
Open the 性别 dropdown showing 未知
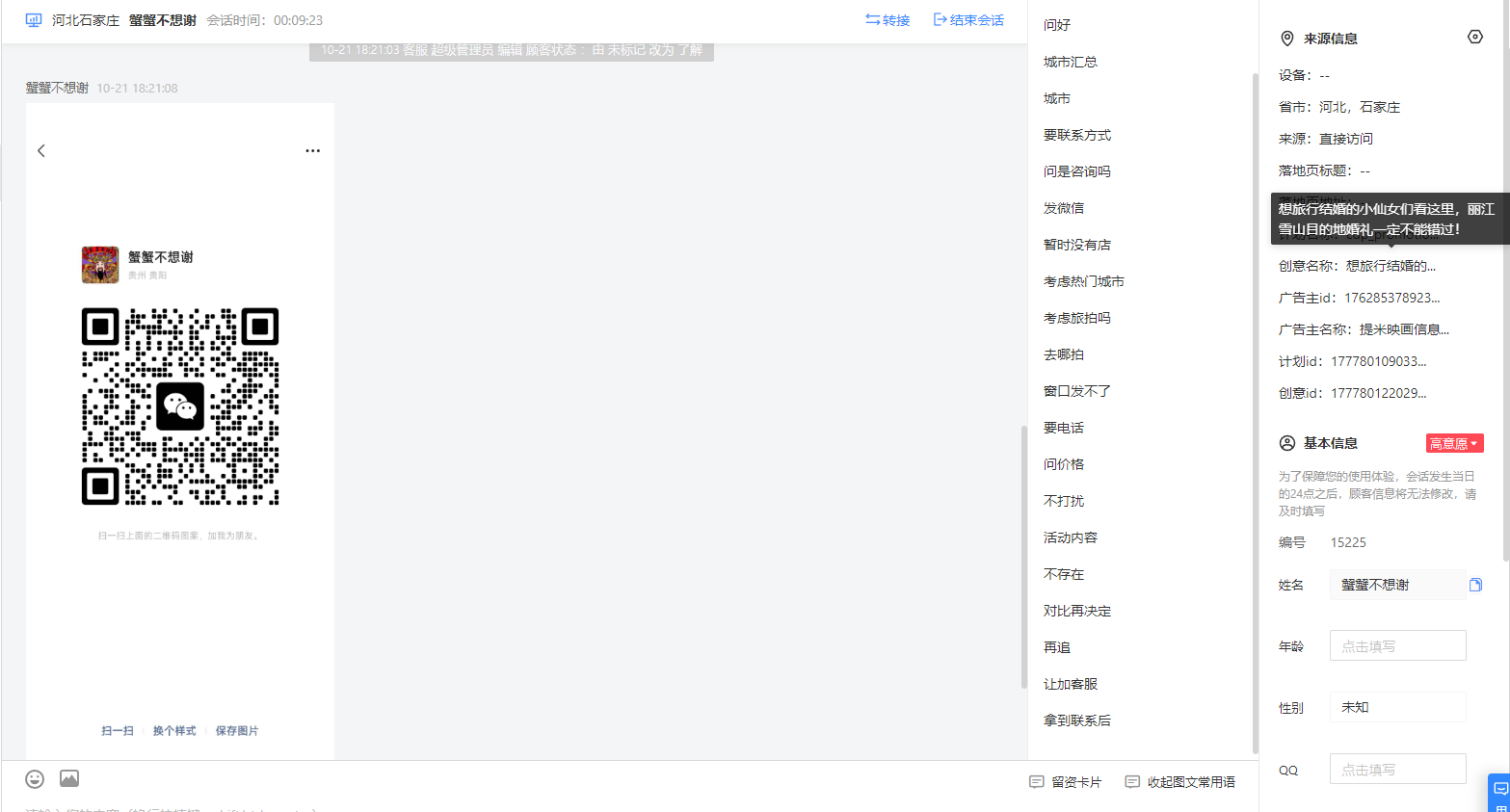(1397, 707)
